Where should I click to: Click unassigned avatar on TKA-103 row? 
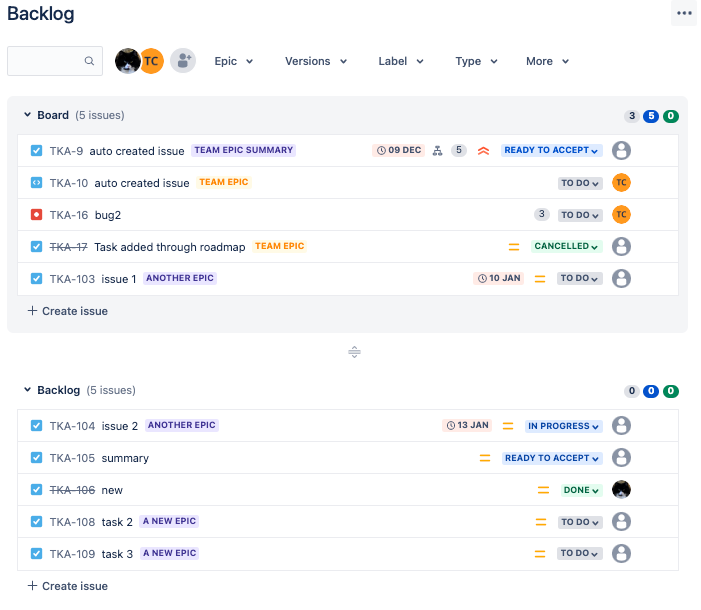pyautogui.click(x=621, y=279)
